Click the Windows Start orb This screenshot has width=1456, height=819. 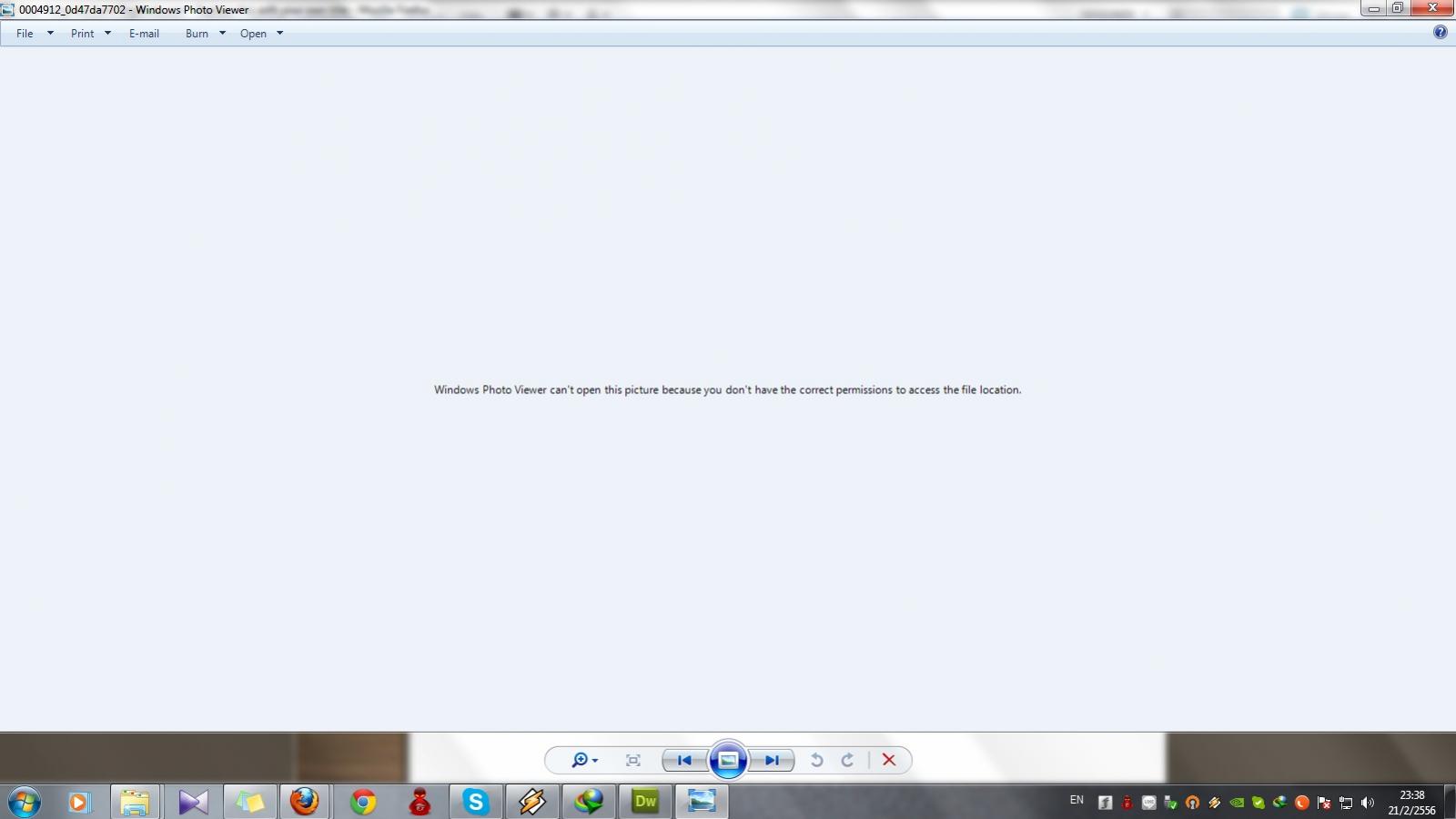coord(25,802)
